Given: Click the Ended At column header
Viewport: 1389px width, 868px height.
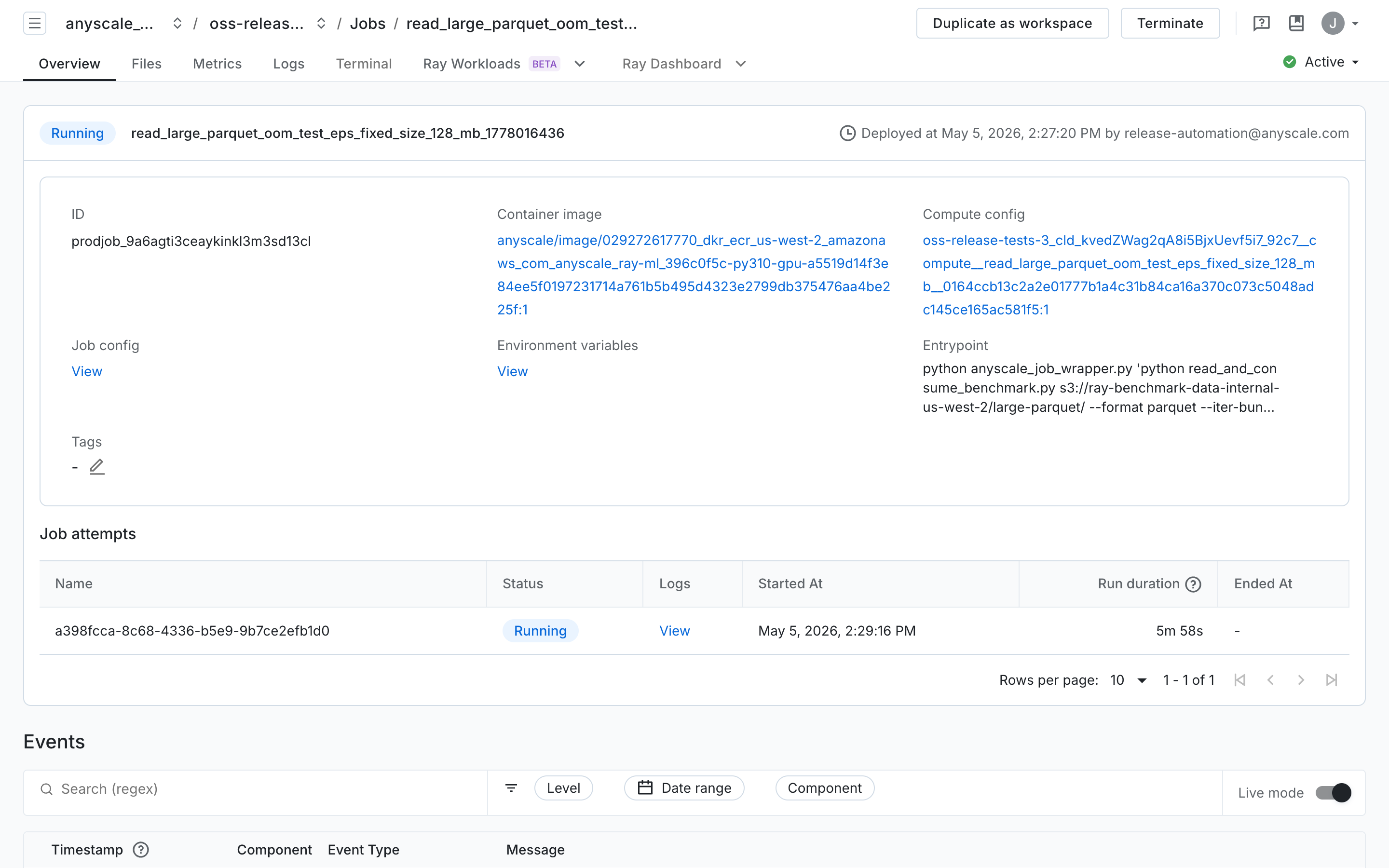Looking at the screenshot, I should 1263,584.
